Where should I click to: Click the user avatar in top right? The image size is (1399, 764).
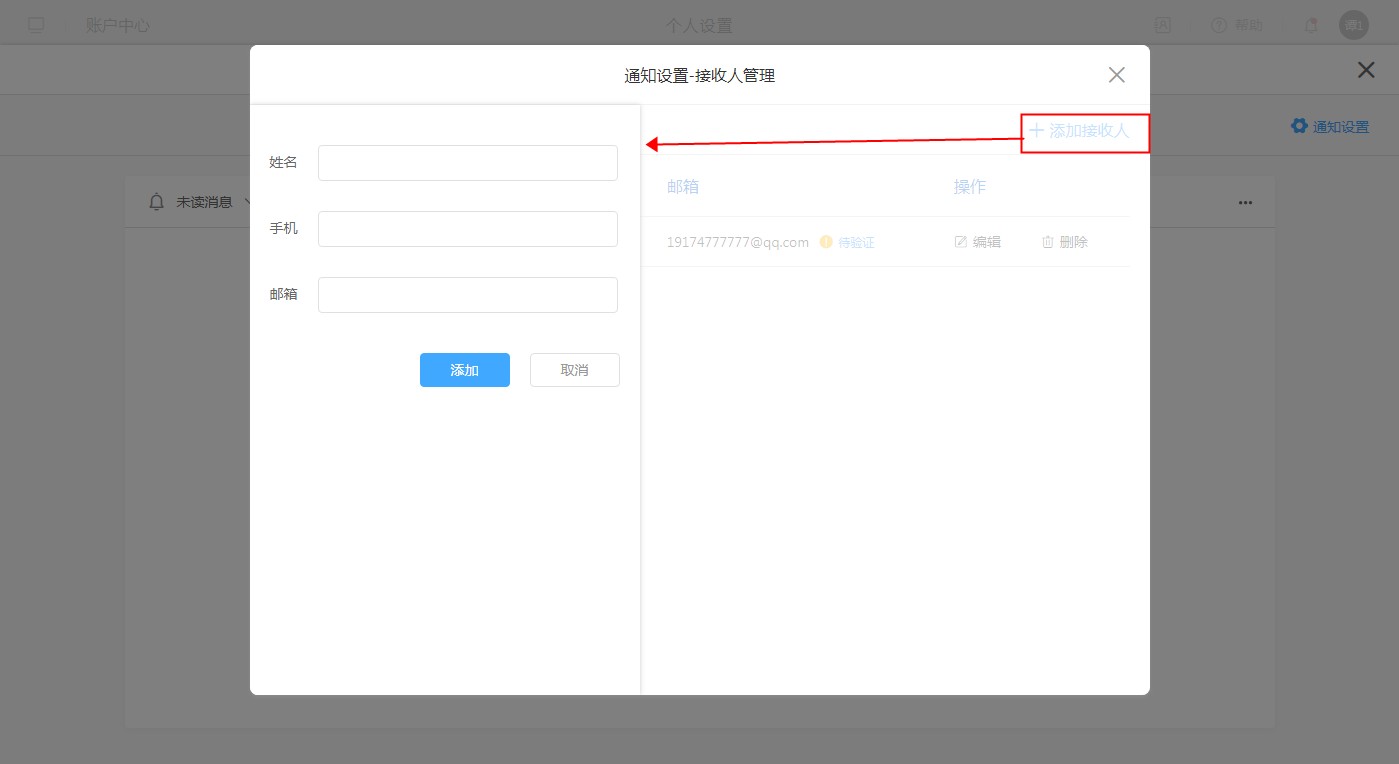[x=1353, y=25]
